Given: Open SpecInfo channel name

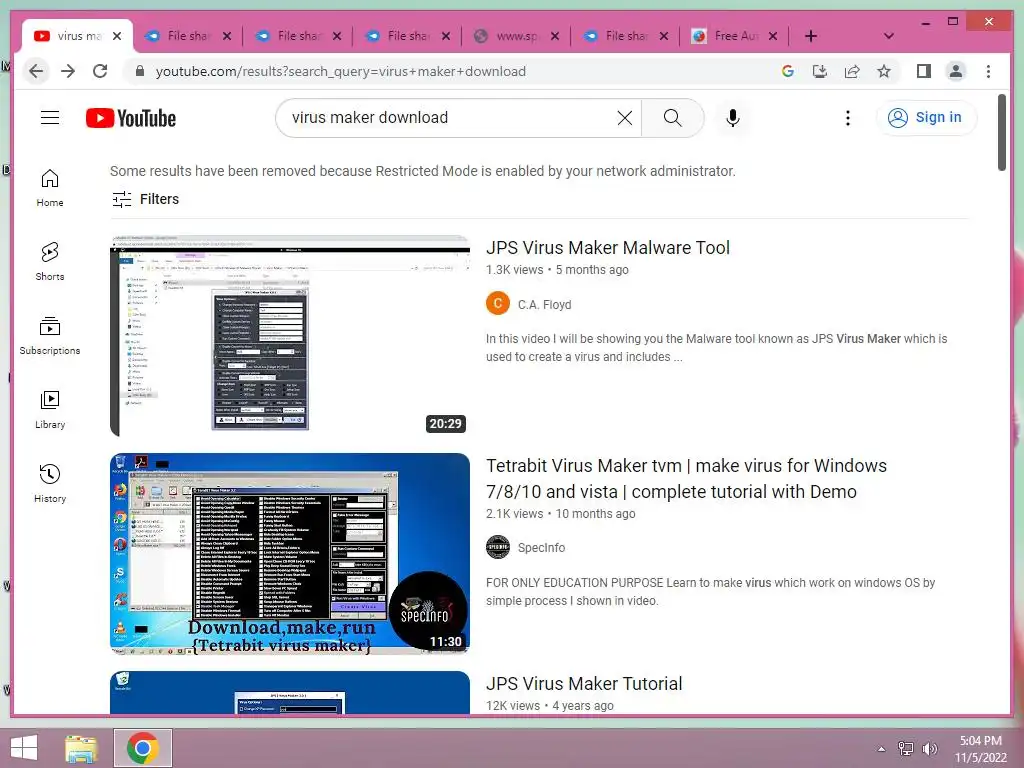Looking at the screenshot, I should pos(541,548).
